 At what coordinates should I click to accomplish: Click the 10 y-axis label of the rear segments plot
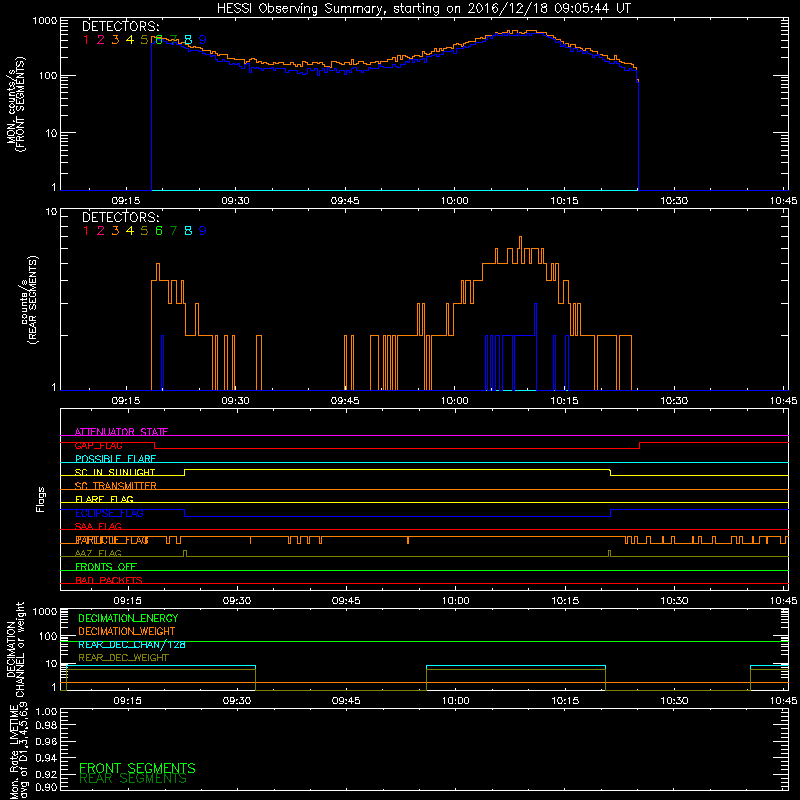52,211
